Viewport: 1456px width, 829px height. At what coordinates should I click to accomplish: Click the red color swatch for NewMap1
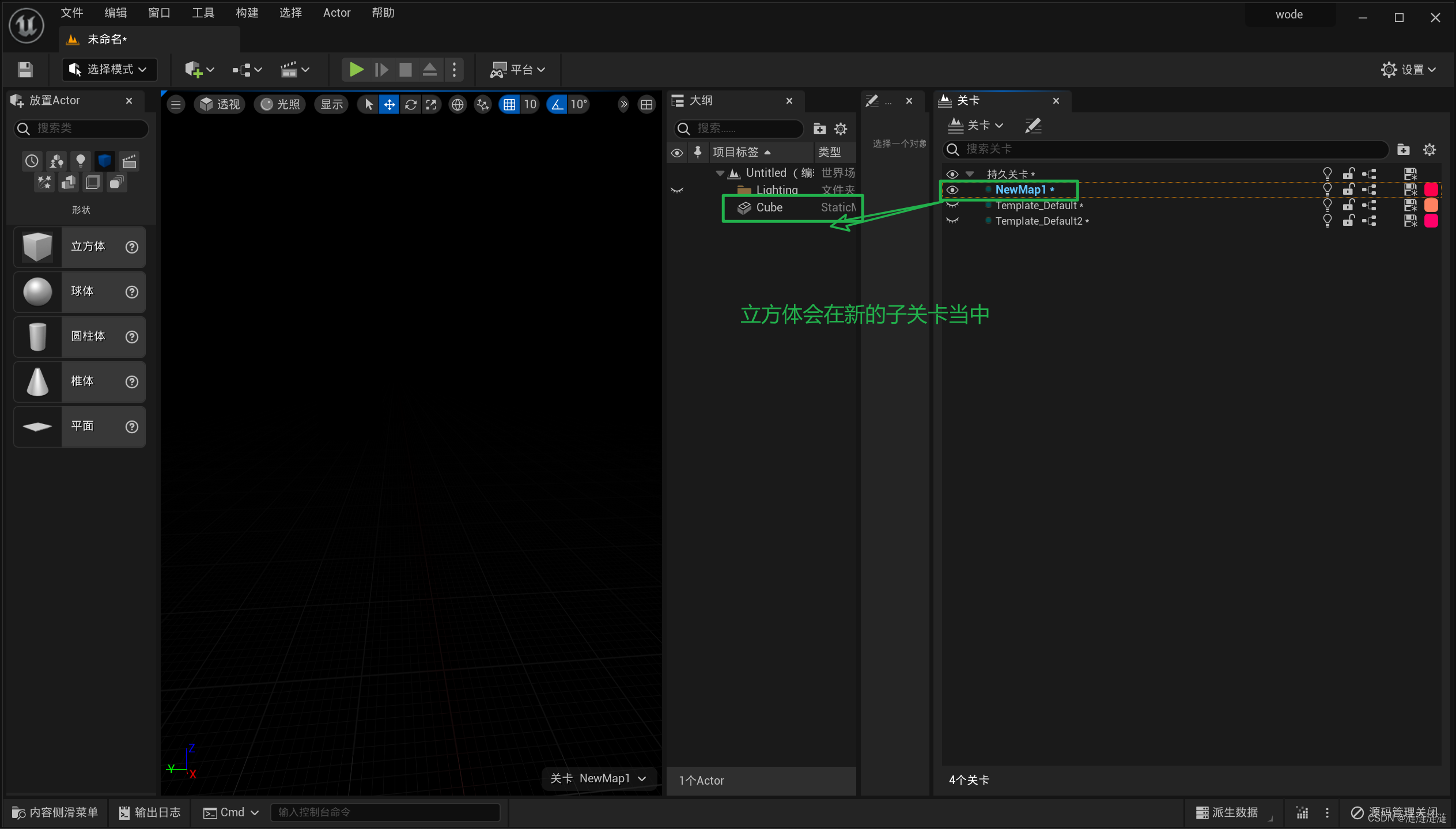[1431, 190]
